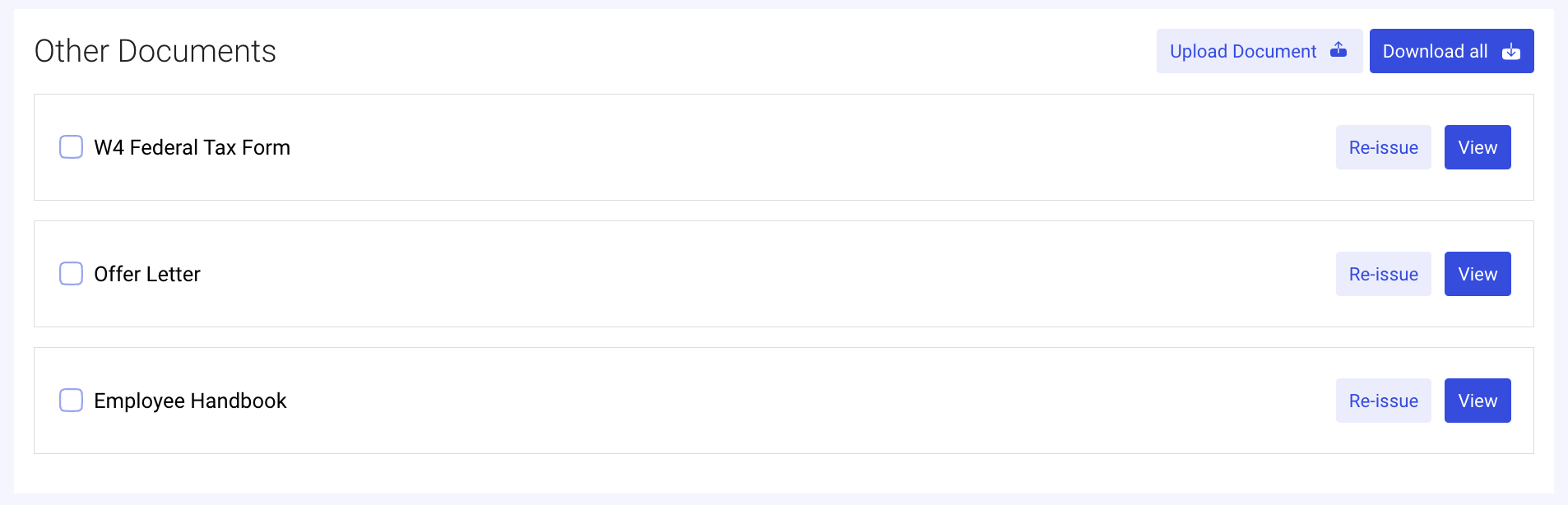This screenshot has height=505, width=1568.
Task: Select the Employee Handbook row
Action: point(740,400)
